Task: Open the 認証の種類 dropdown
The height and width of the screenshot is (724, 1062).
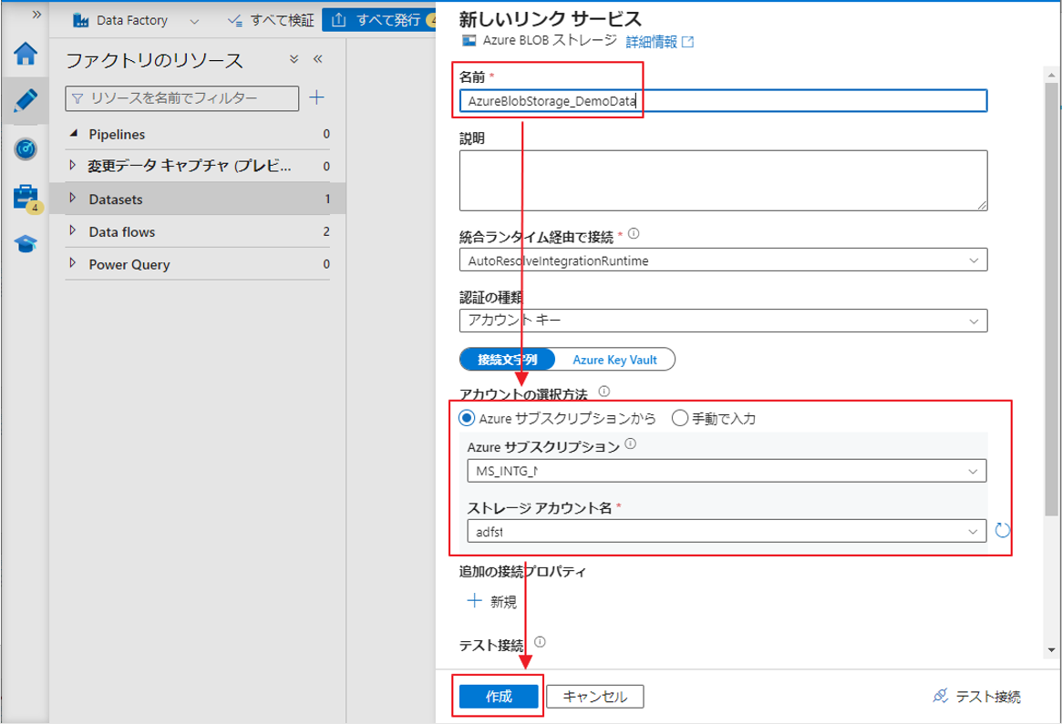Action: click(723, 321)
